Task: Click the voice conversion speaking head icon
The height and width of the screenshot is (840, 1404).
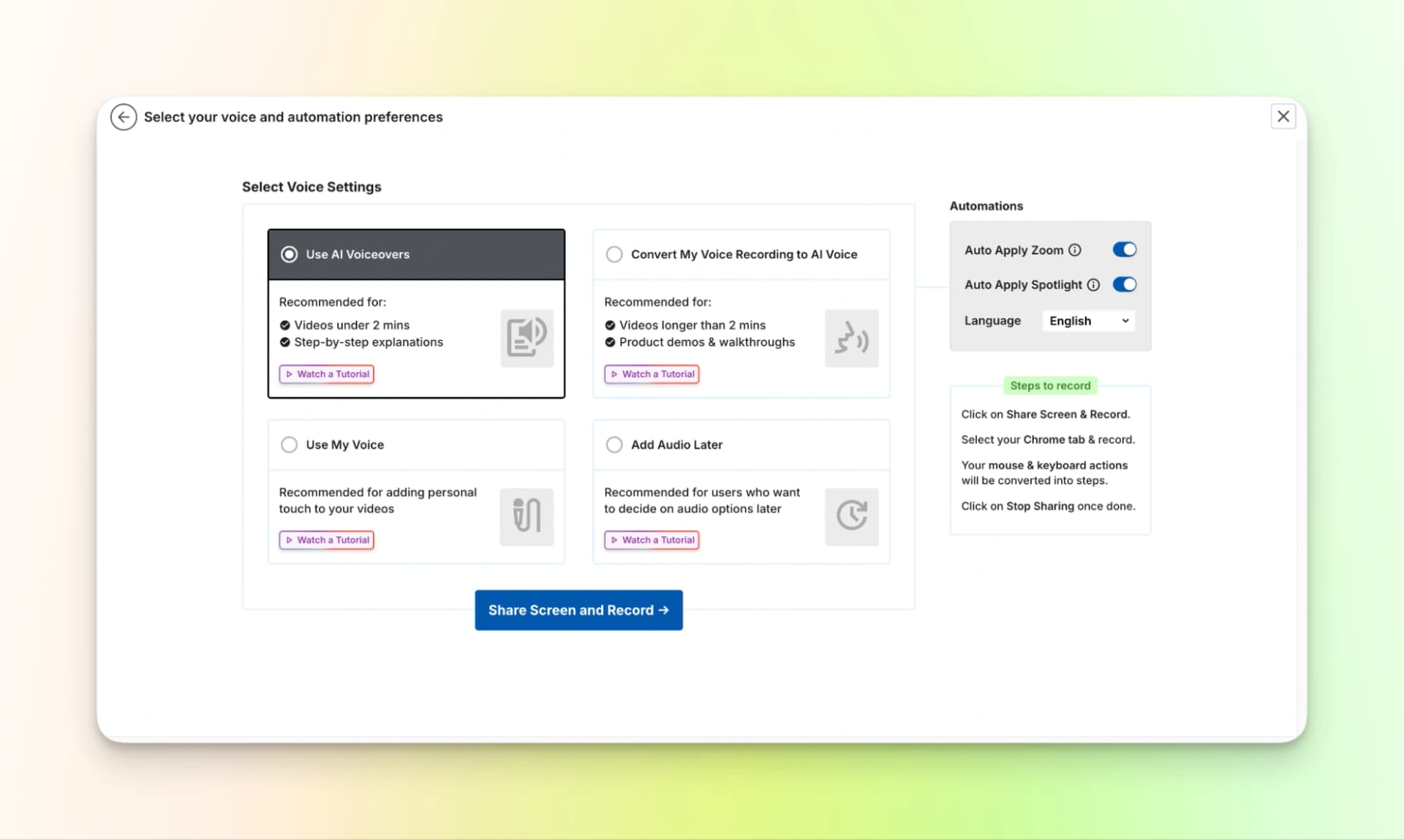Action: coord(851,338)
